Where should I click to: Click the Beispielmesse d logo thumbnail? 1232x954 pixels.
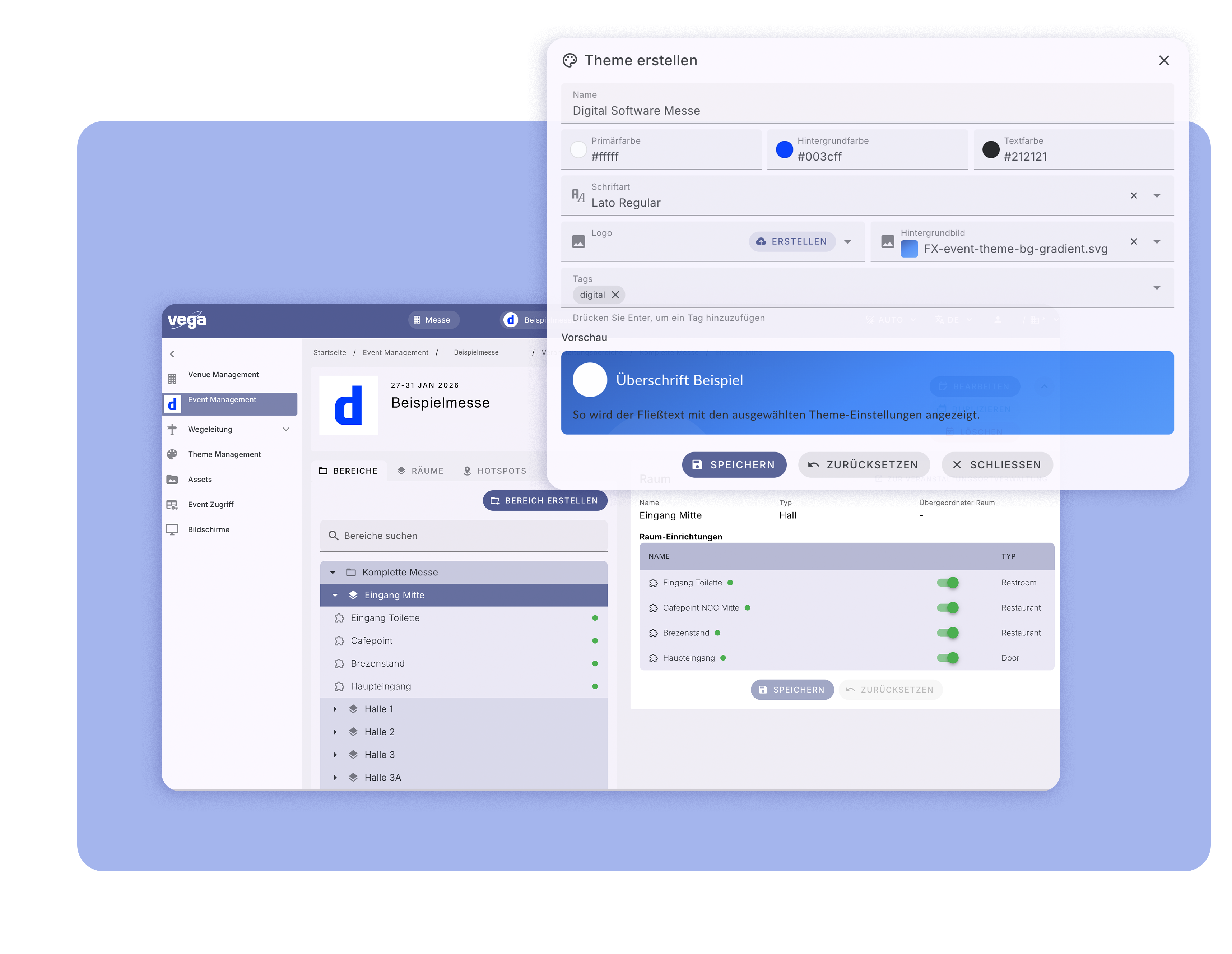point(349,405)
